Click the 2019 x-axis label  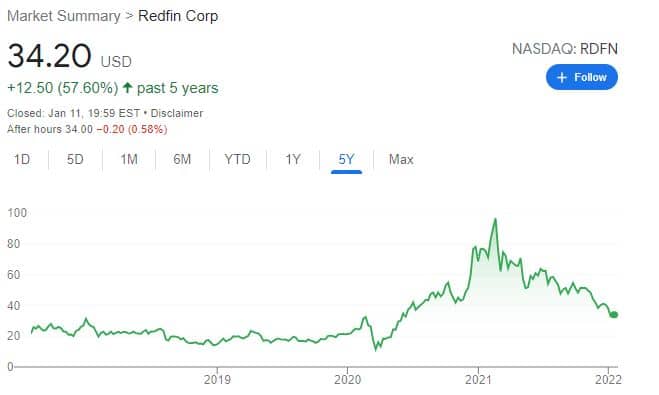(217, 379)
